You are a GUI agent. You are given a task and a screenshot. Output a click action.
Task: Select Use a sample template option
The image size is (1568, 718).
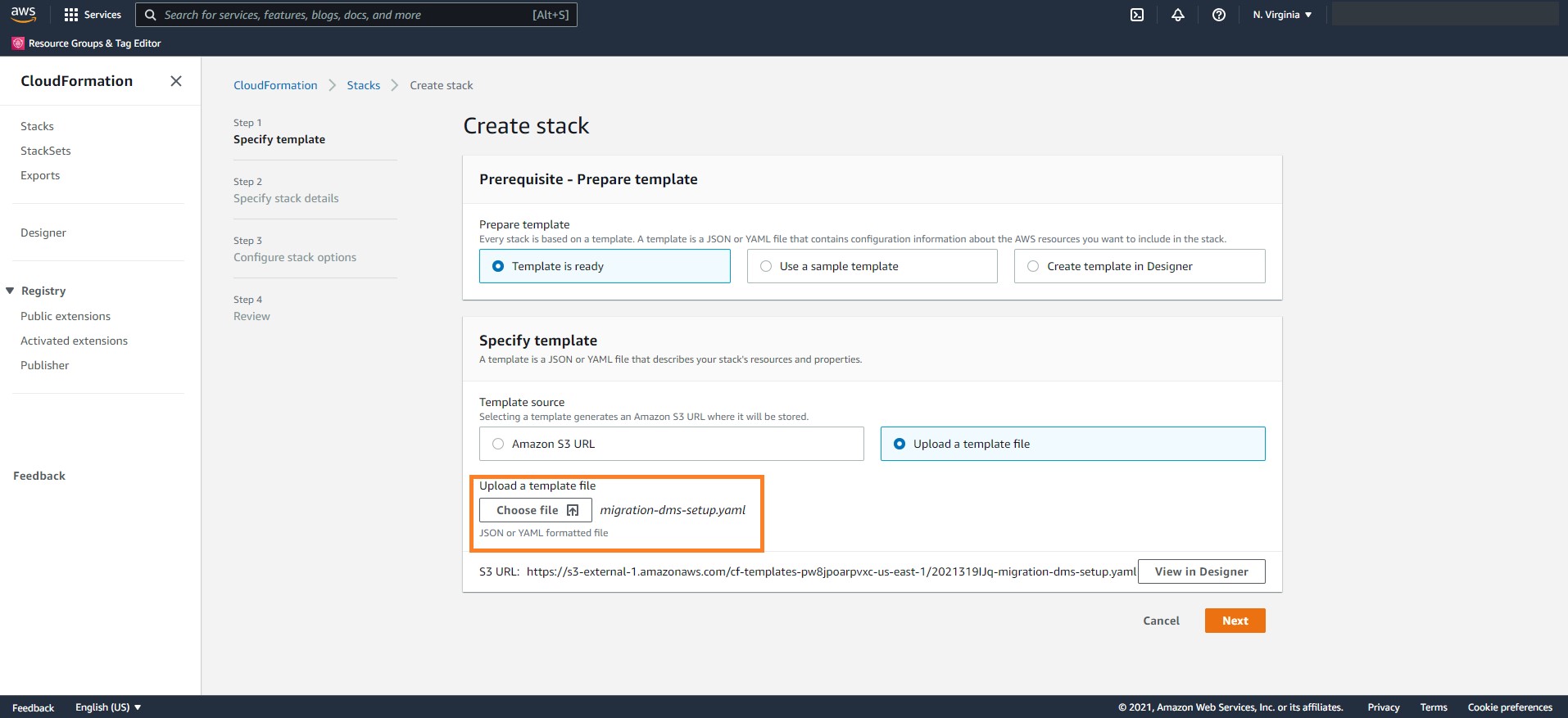(872, 266)
